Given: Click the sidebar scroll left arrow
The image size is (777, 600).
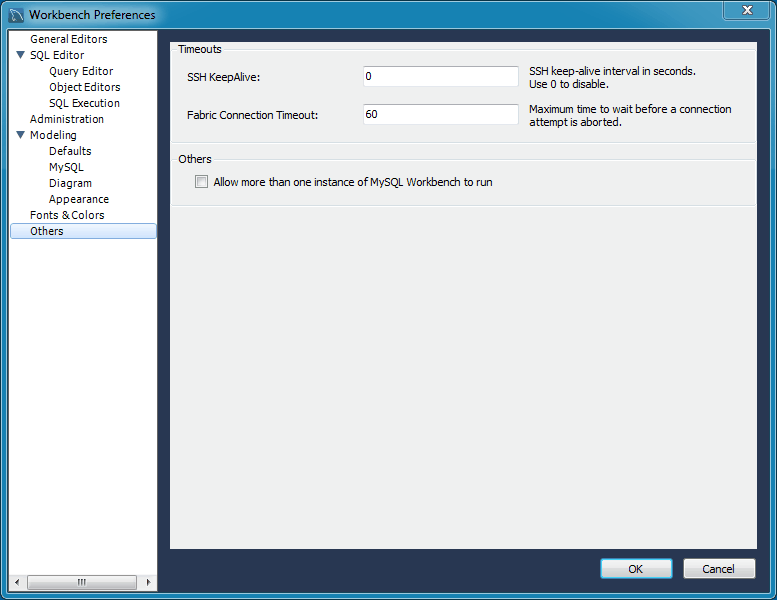Looking at the screenshot, I should click(17, 582).
